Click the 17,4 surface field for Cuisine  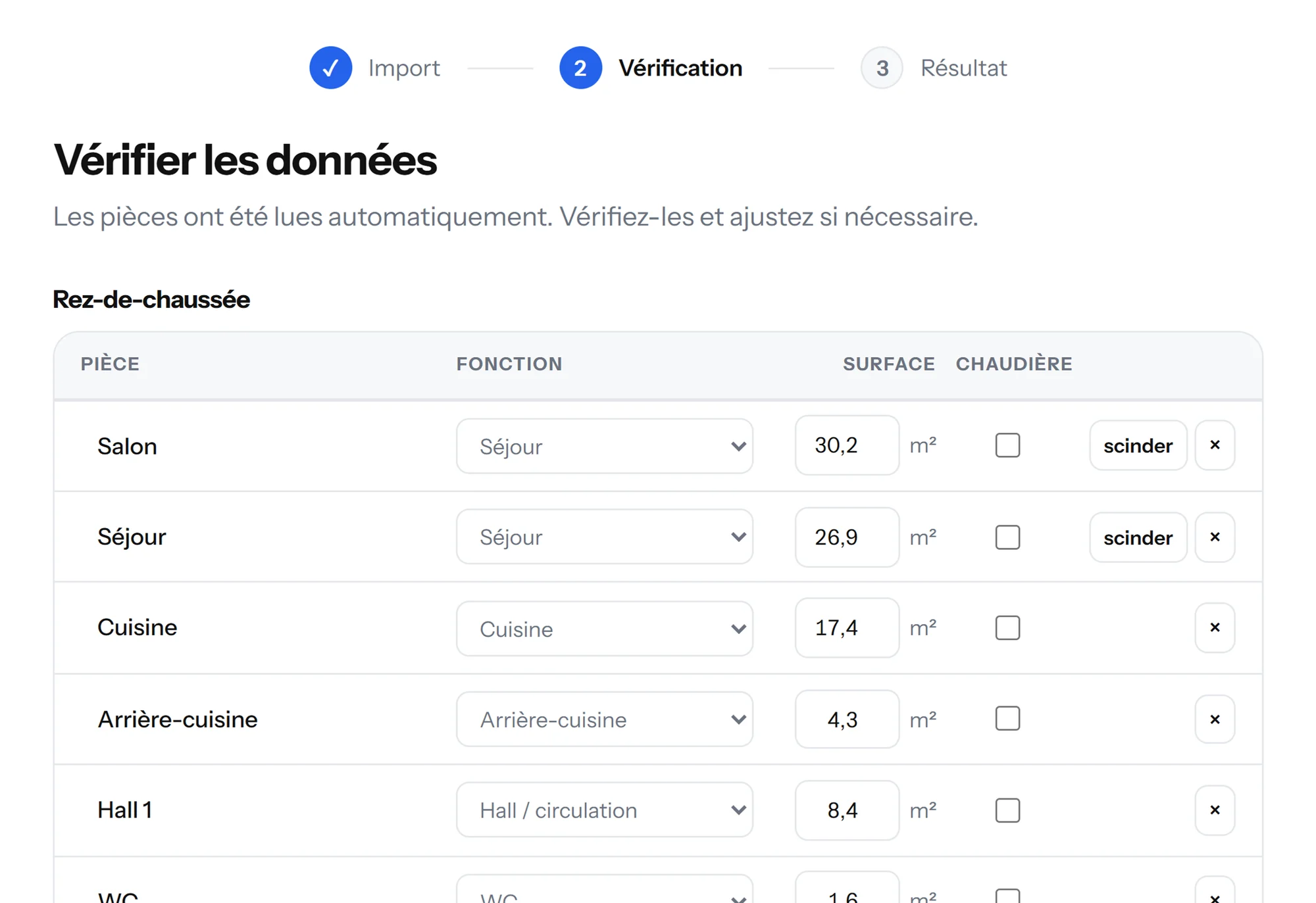tap(847, 627)
